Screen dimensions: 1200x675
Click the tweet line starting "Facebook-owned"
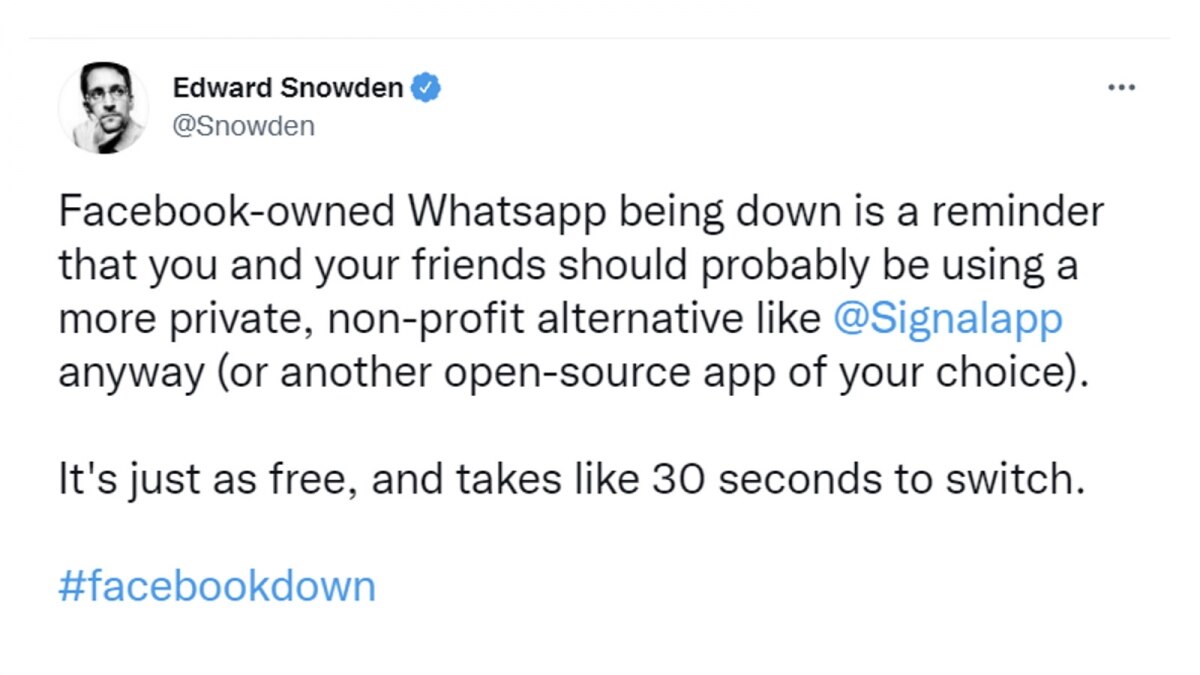580,213
